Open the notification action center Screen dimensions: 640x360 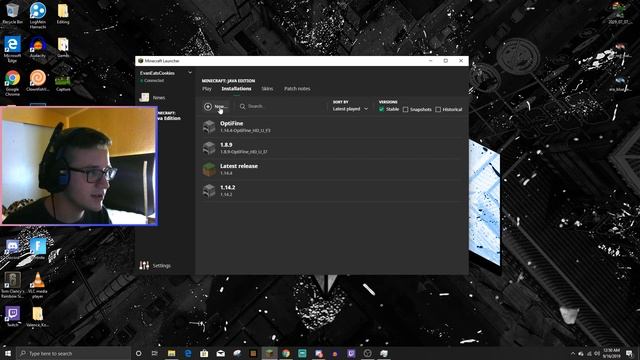(x=629, y=353)
